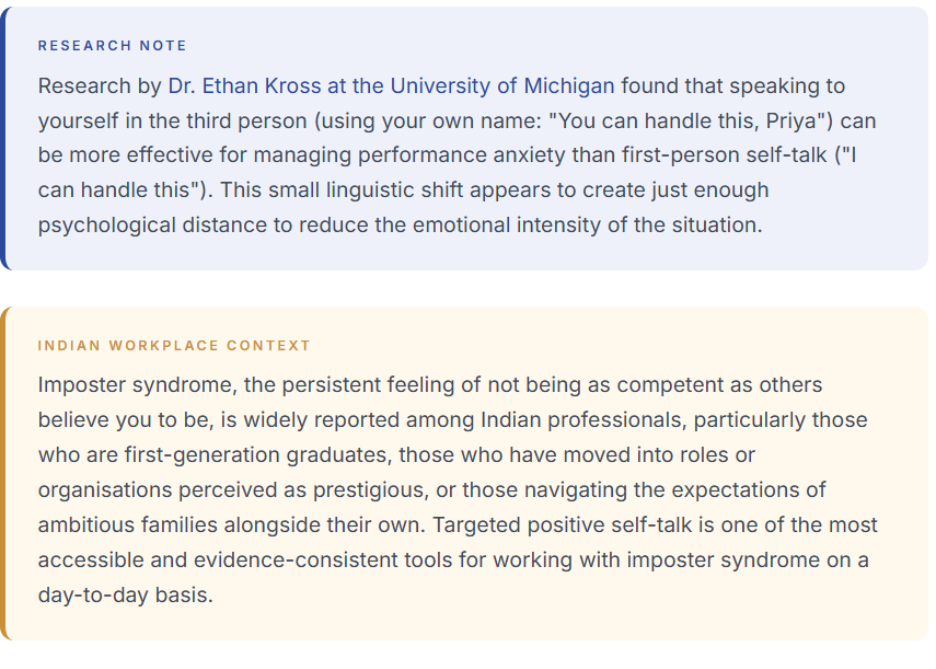Click the blue left border of research note
This screenshot has height=669, width=936.
click(3, 138)
